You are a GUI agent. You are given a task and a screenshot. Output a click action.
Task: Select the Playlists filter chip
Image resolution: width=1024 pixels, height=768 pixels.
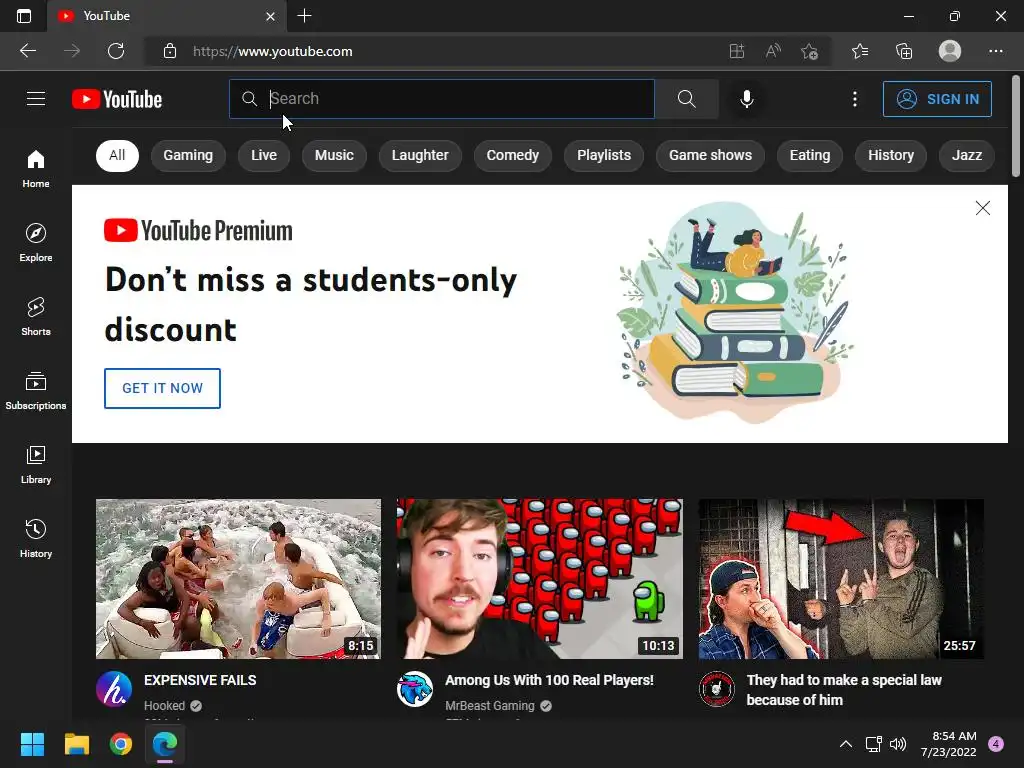pos(604,155)
